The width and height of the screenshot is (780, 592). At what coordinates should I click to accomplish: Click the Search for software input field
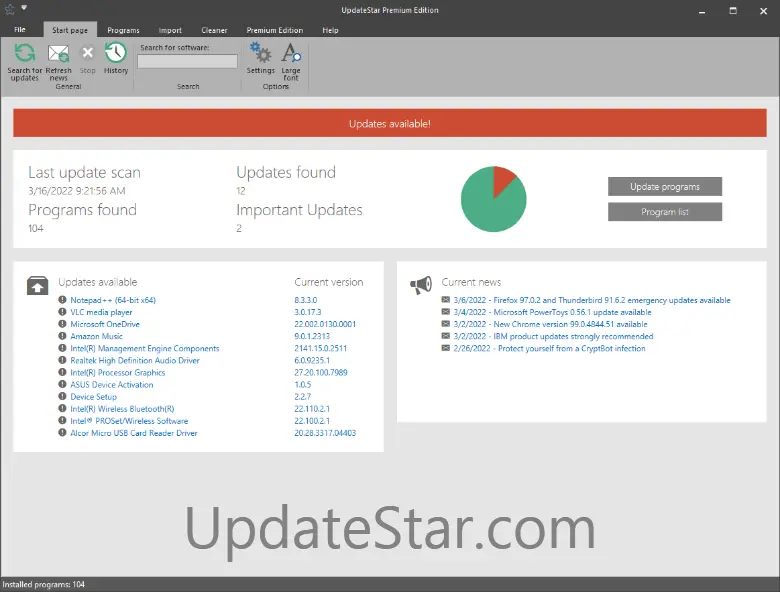(187, 62)
